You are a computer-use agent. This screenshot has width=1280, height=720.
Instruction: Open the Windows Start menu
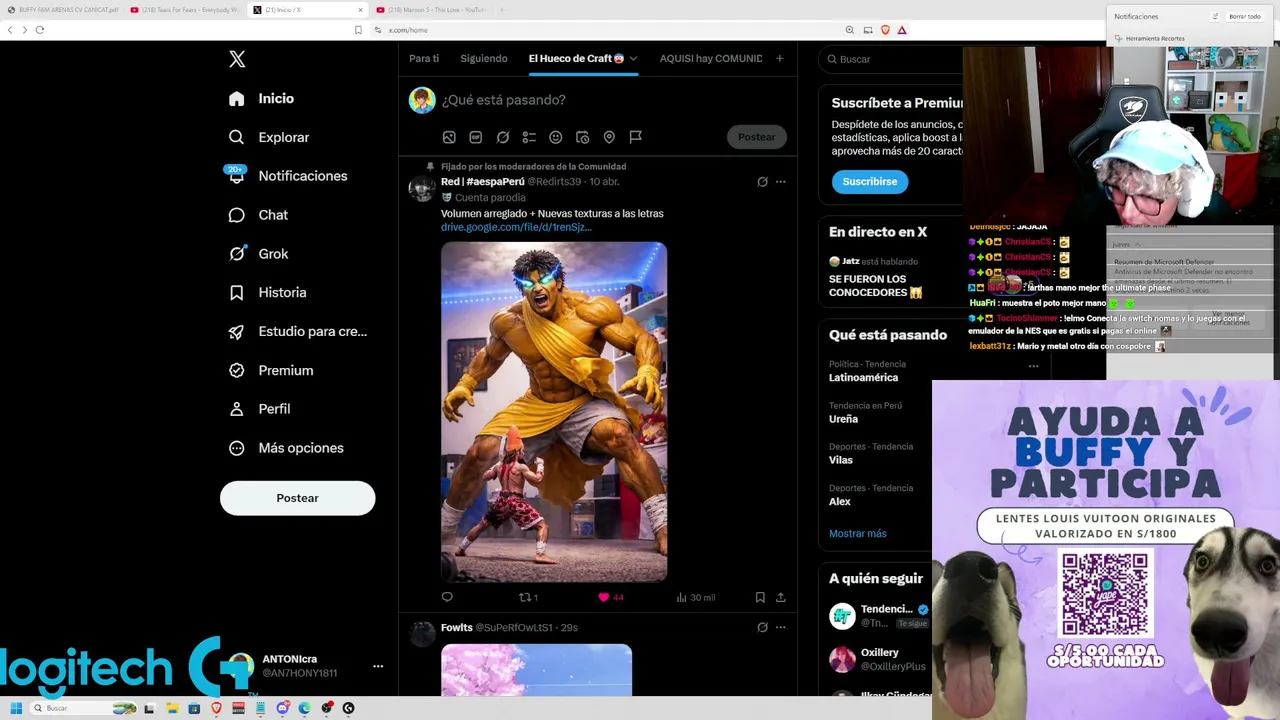pos(16,708)
